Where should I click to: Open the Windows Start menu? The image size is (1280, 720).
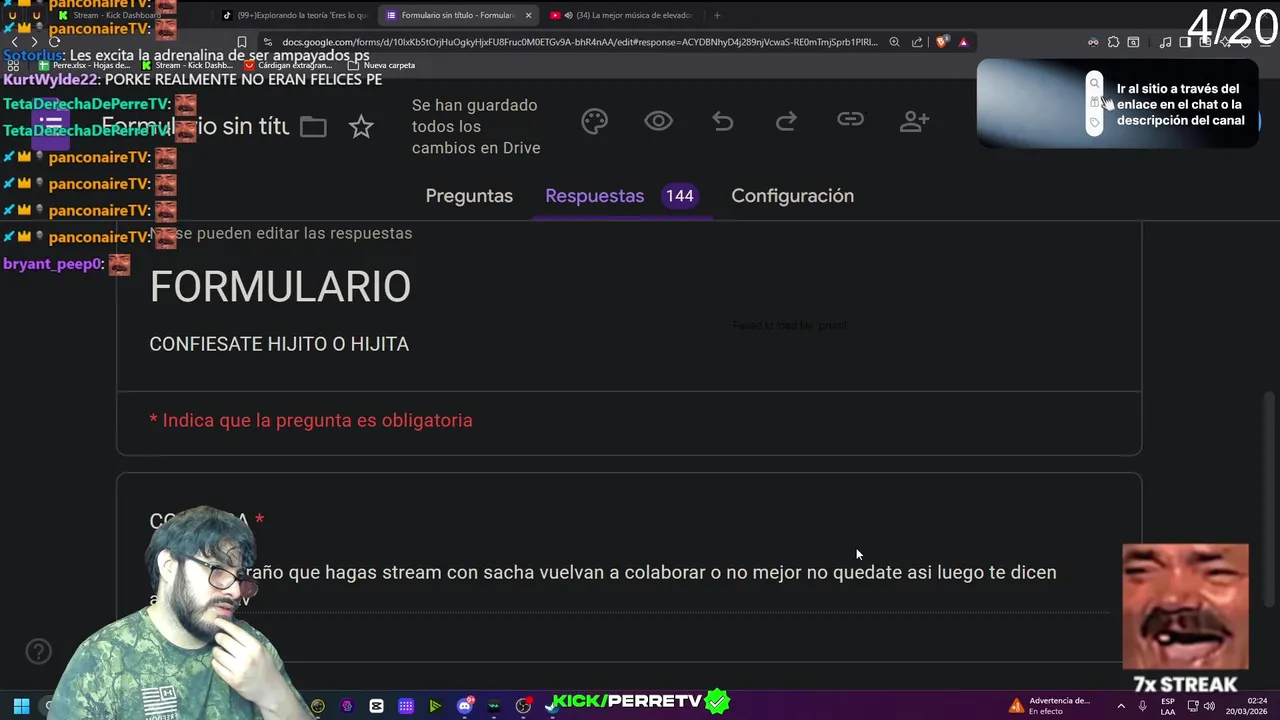pyautogui.click(x=21, y=706)
